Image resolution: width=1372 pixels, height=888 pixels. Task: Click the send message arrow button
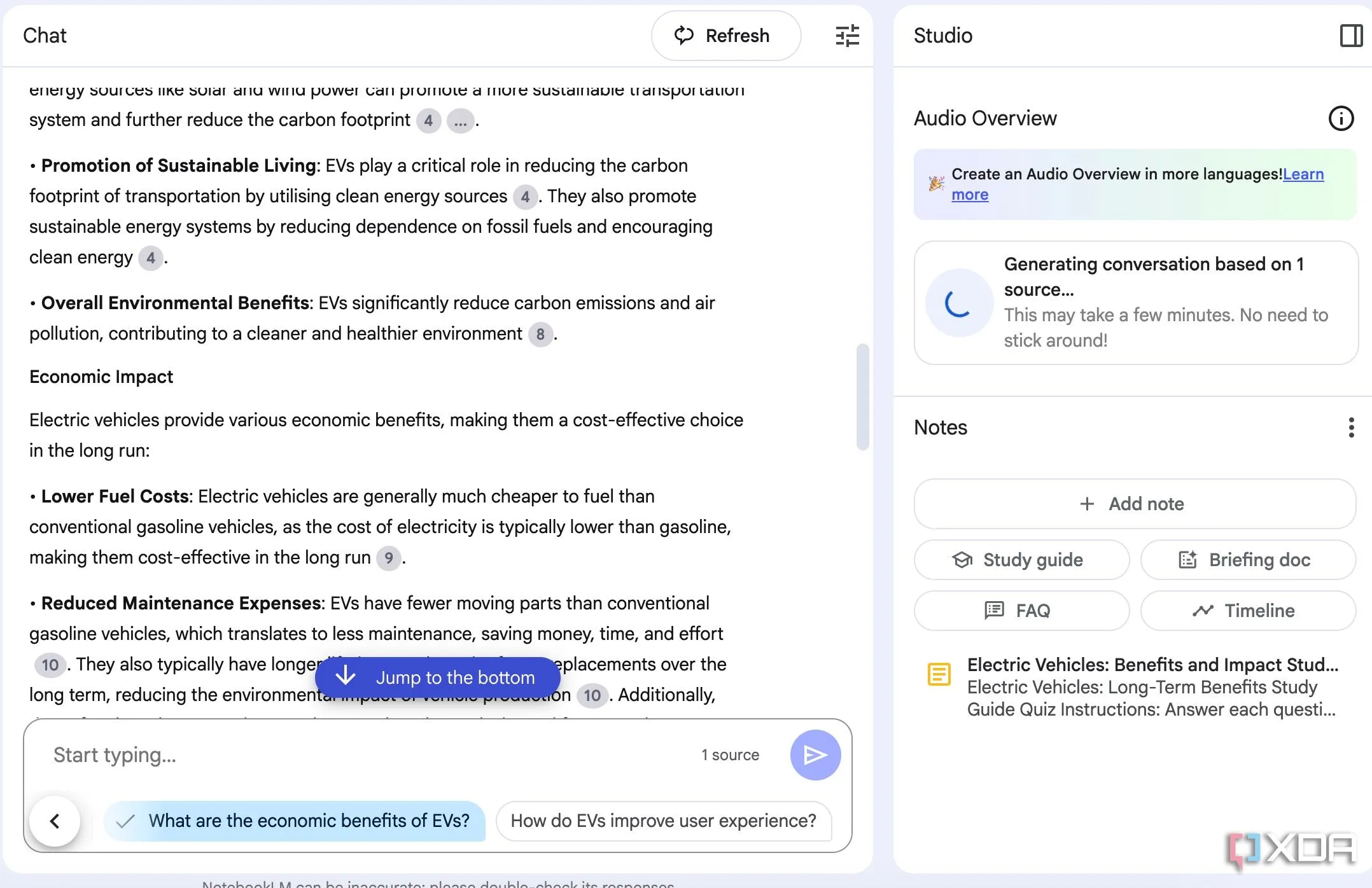coord(815,755)
